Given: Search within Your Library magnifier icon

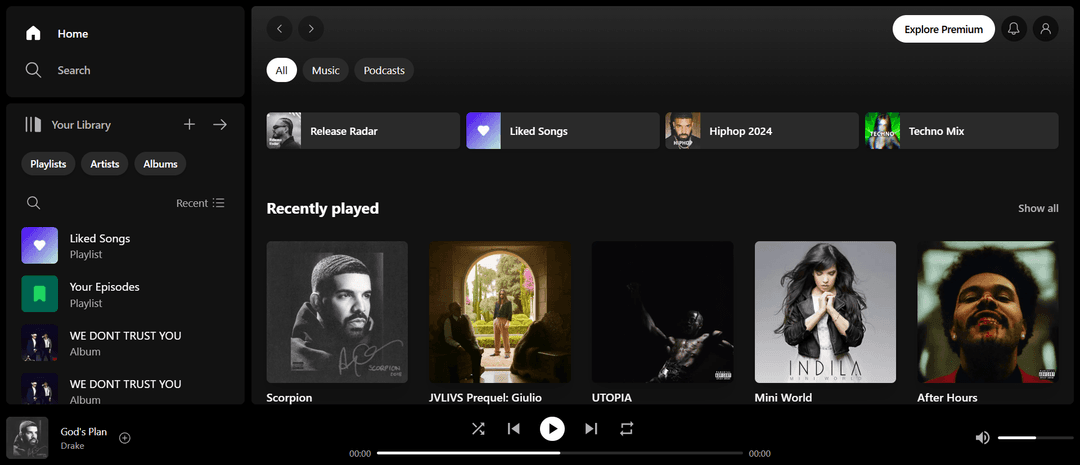Looking at the screenshot, I should click(x=33, y=203).
